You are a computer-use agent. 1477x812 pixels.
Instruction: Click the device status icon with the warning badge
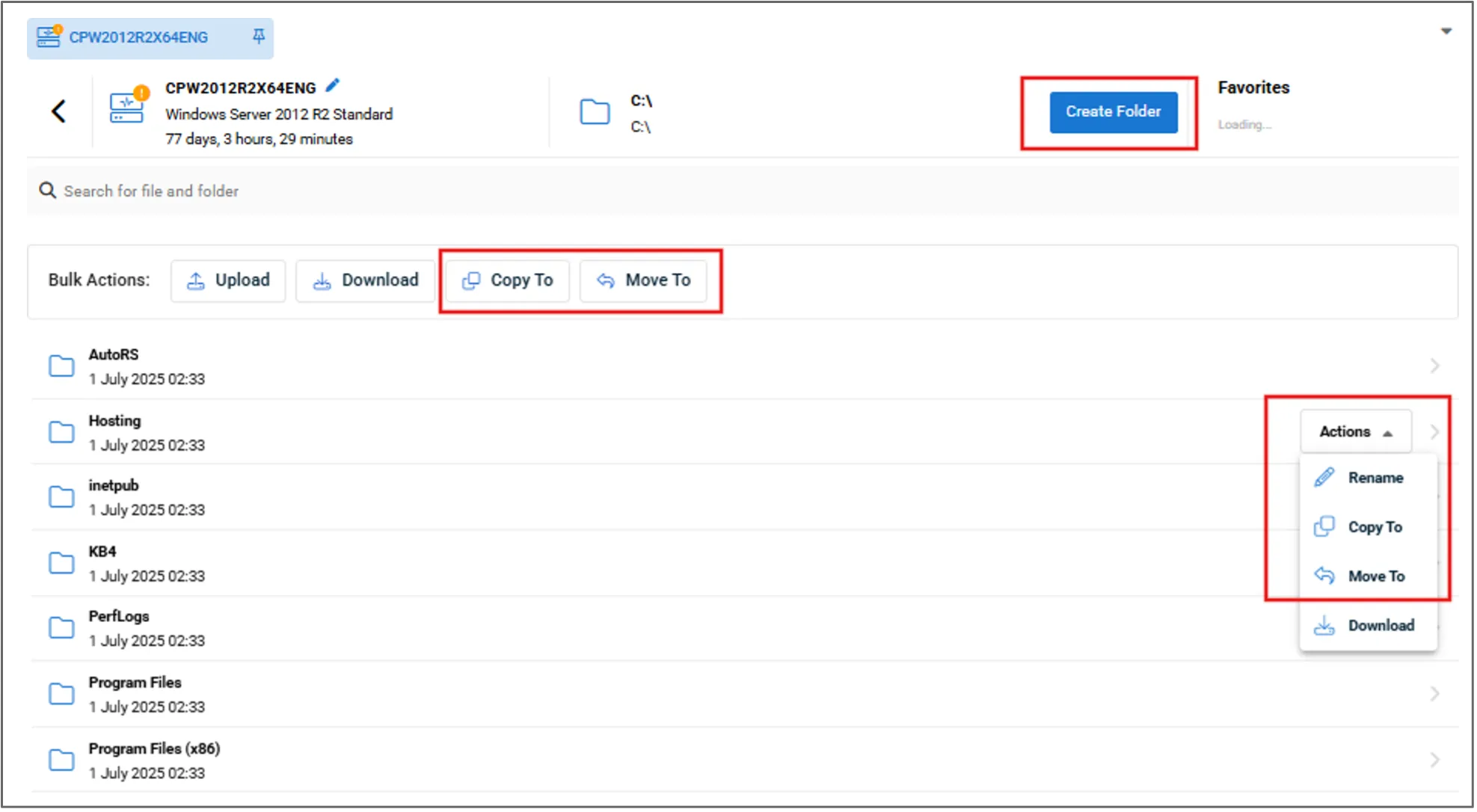coord(127,107)
